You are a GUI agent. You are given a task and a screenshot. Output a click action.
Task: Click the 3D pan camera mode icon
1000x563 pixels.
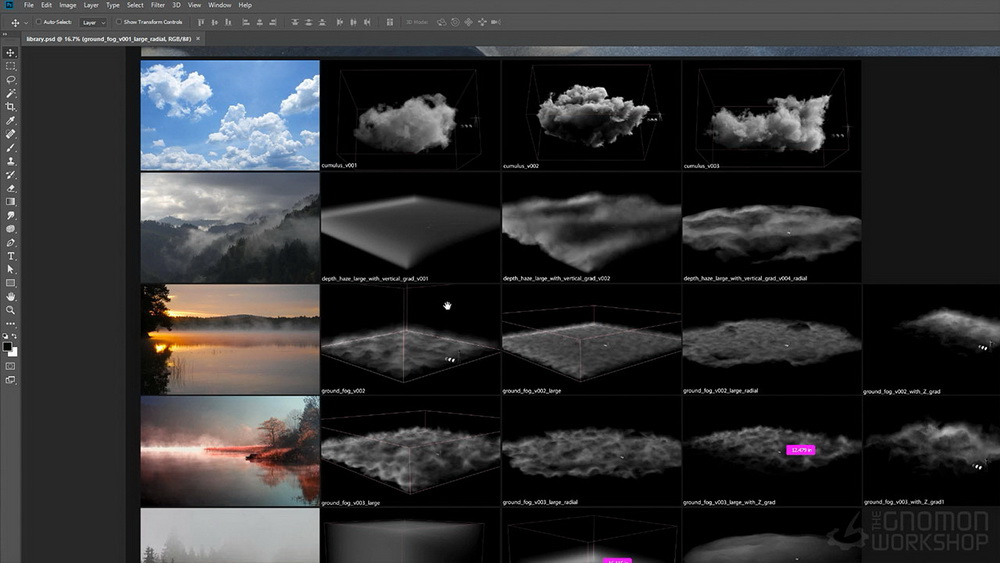pos(469,22)
